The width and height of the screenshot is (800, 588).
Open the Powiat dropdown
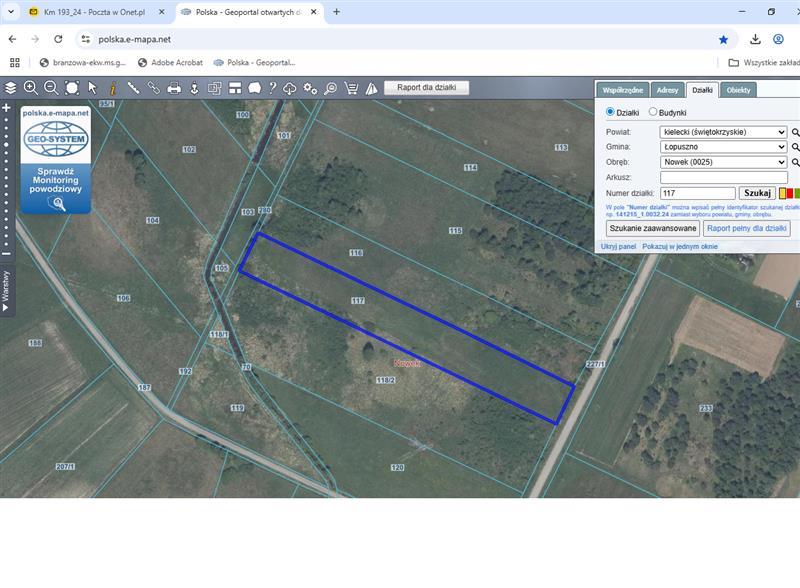tap(724, 131)
